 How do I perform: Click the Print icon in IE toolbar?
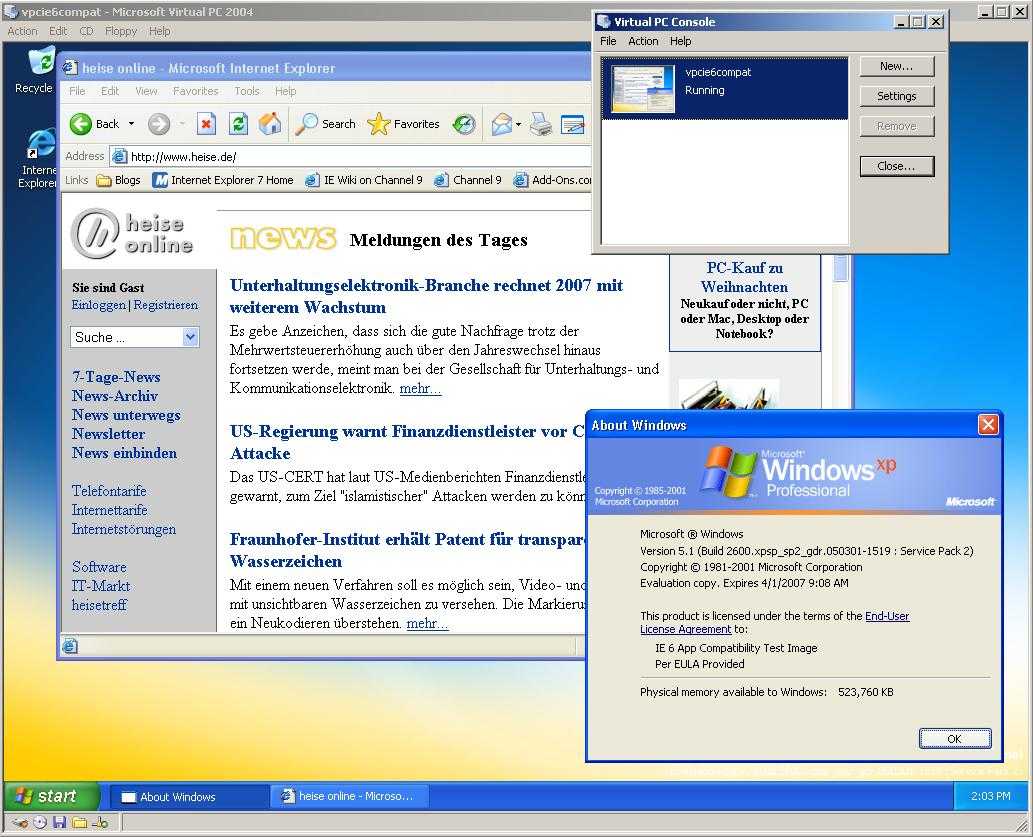[541, 124]
